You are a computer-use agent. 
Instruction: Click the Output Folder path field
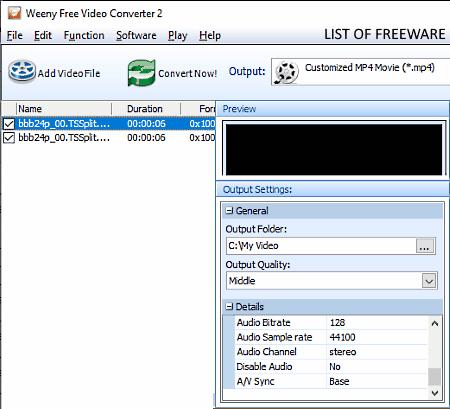coord(321,246)
